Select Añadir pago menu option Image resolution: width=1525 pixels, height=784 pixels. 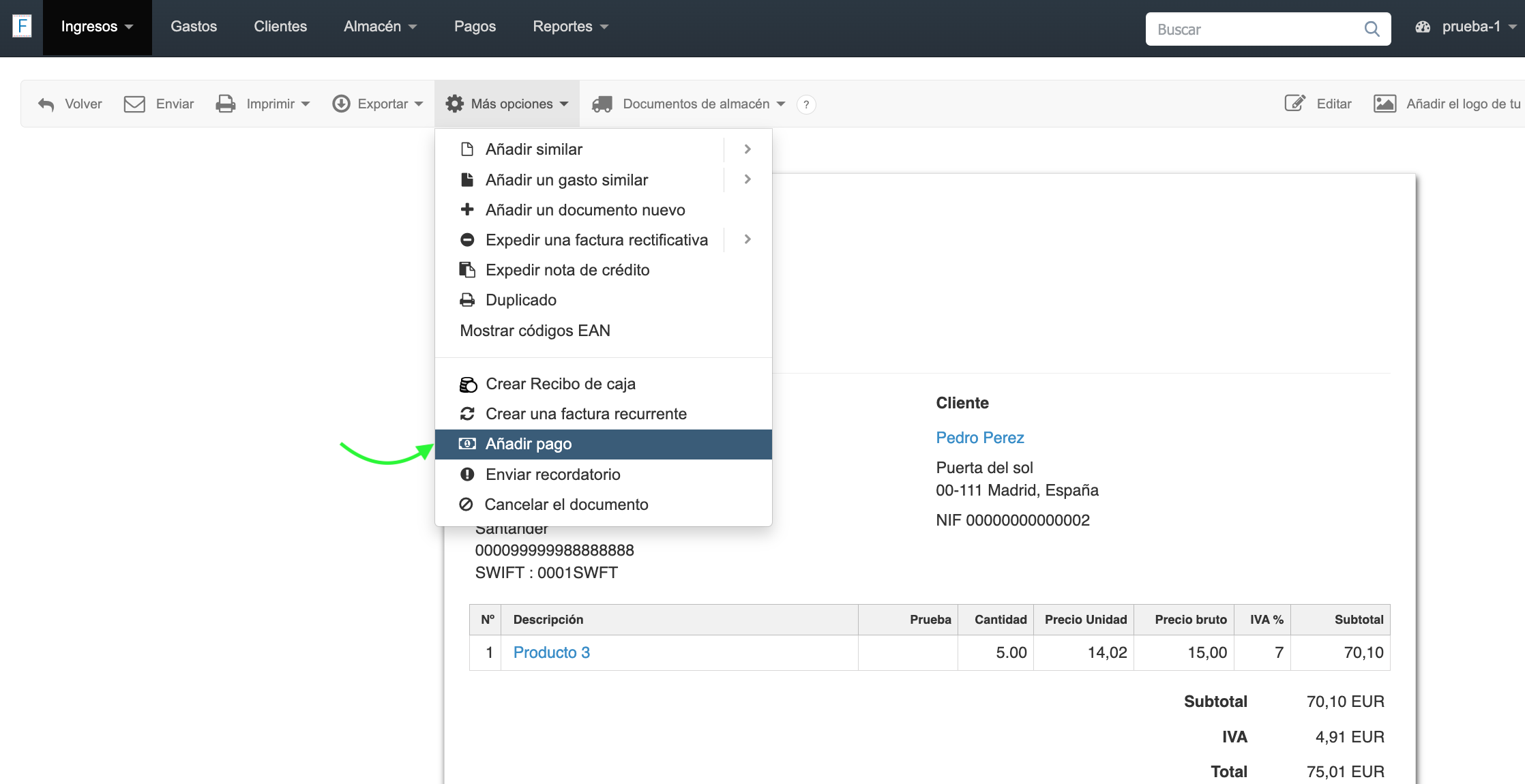[x=529, y=444]
